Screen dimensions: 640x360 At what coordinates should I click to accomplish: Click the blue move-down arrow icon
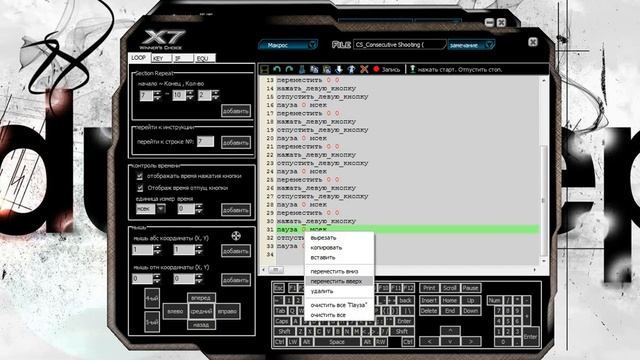(x=339, y=69)
